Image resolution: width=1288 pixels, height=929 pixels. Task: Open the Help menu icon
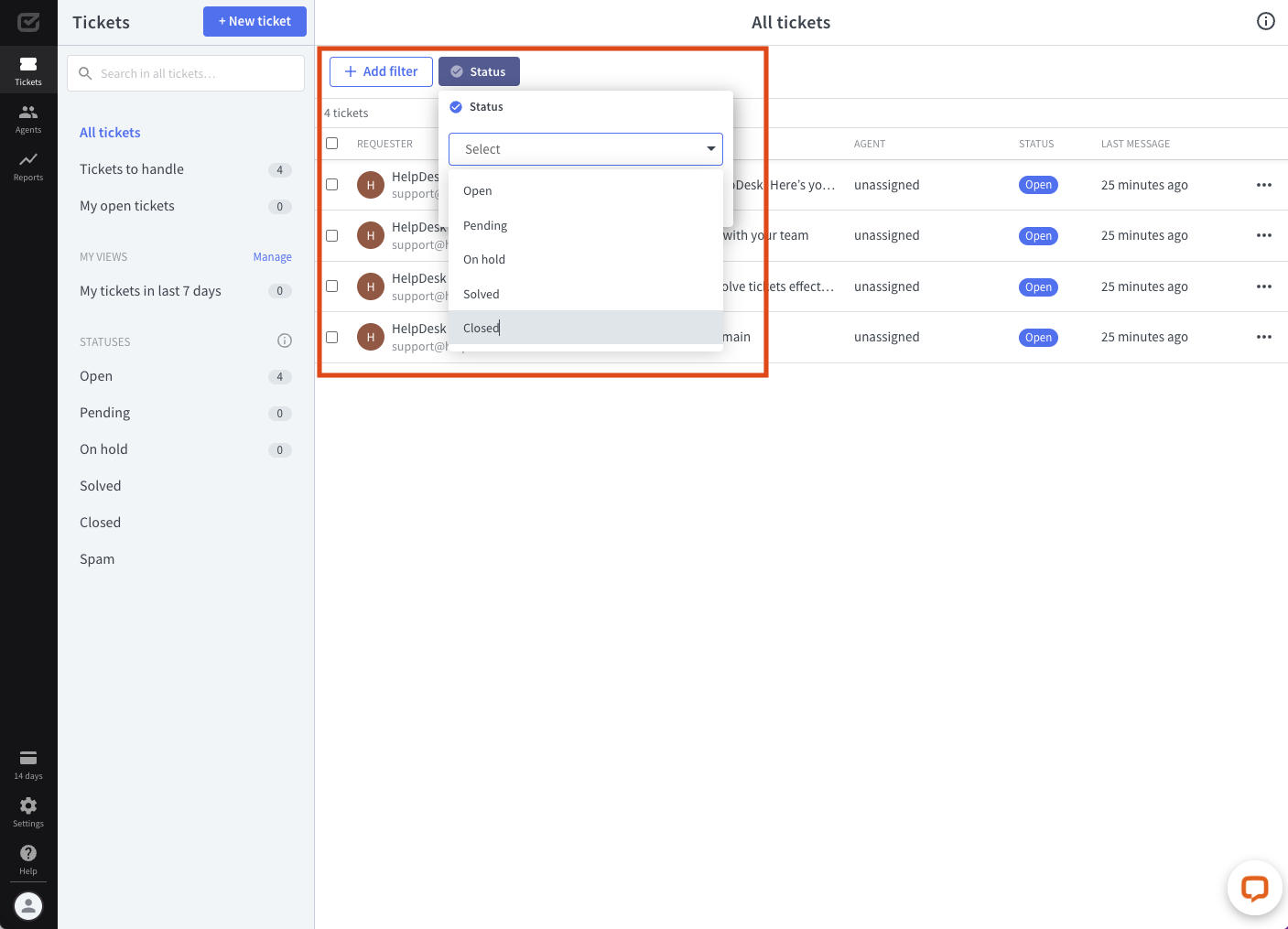(x=28, y=859)
